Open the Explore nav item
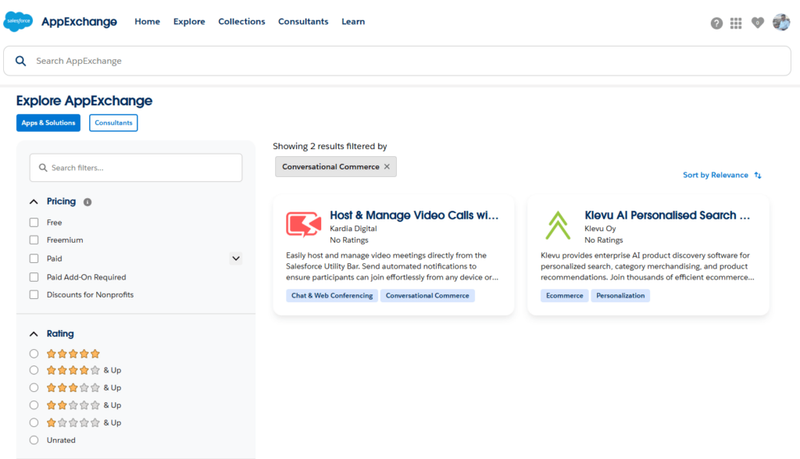The width and height of the screenshot is (800, 459). [189, 21]
